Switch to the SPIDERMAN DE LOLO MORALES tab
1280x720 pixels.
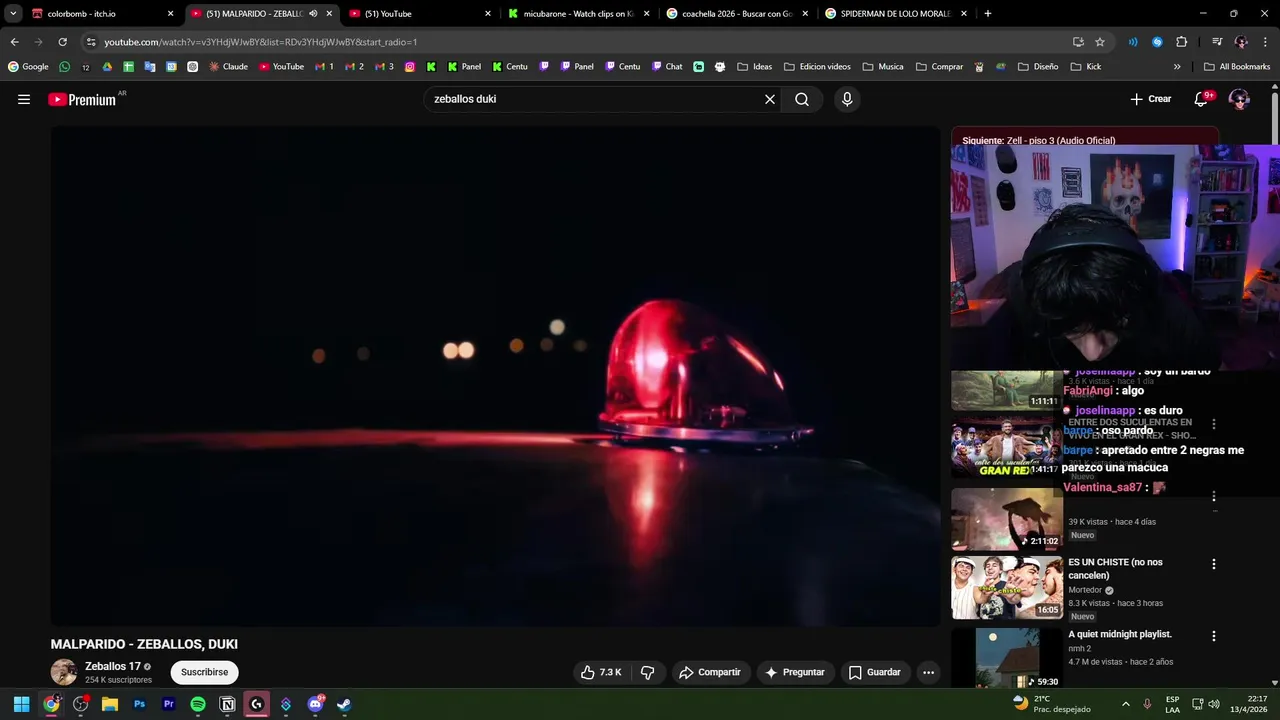tap(896, 14)
